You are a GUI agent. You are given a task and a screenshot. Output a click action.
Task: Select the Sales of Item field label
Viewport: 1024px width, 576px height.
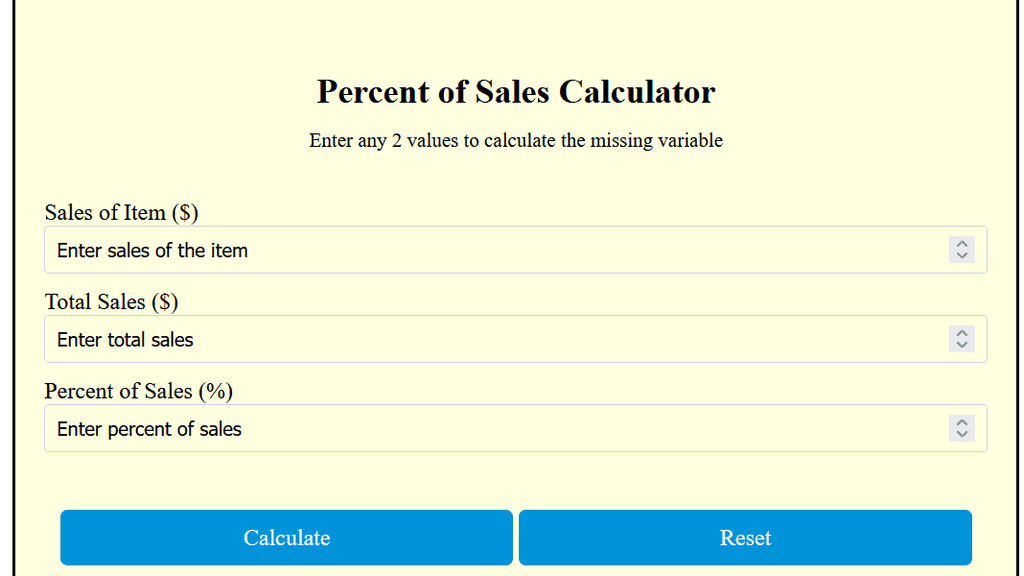click(120, 212)
